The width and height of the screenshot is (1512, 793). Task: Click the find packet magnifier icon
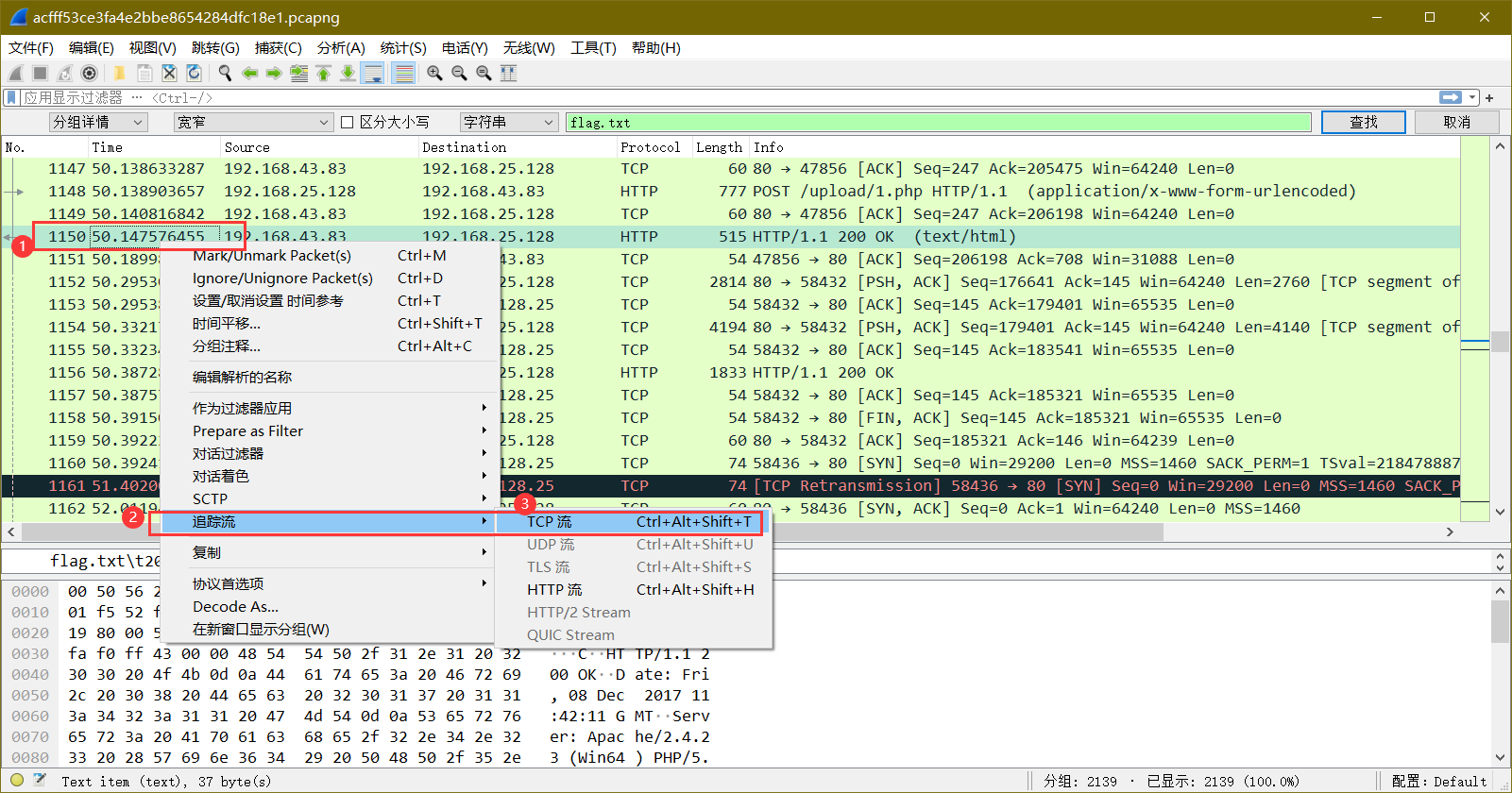(225, 73)
